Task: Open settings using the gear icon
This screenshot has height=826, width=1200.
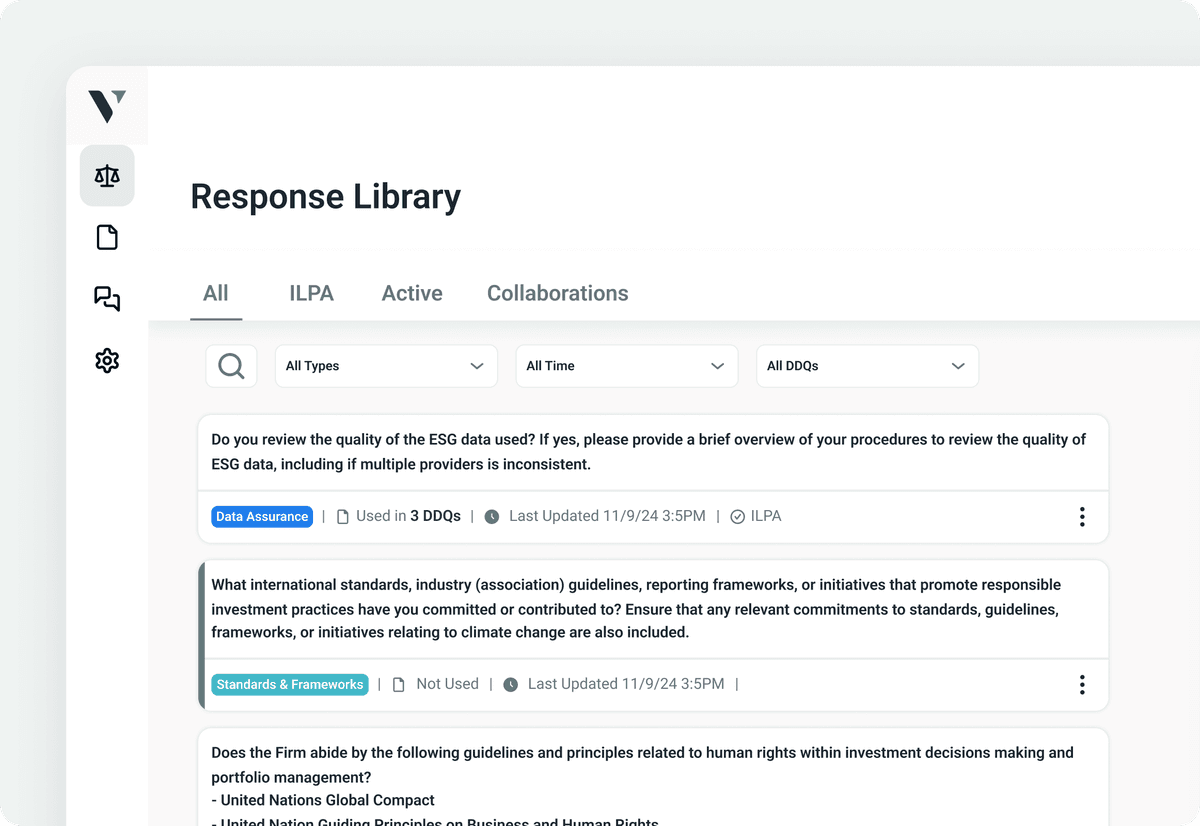Action: coord(107,360)
